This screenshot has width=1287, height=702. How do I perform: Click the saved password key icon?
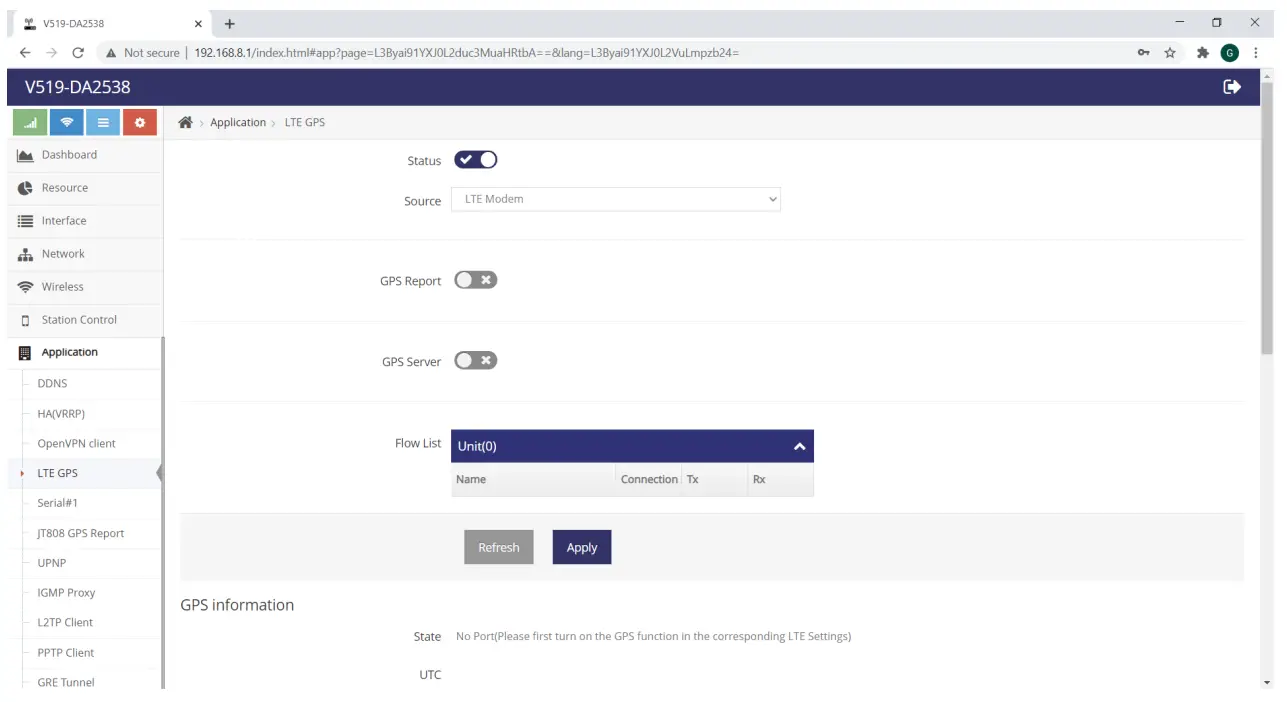1144,53
